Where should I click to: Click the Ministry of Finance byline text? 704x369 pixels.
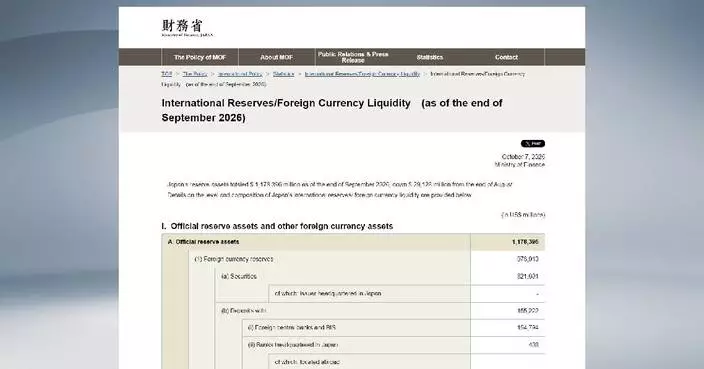point(519,165)
